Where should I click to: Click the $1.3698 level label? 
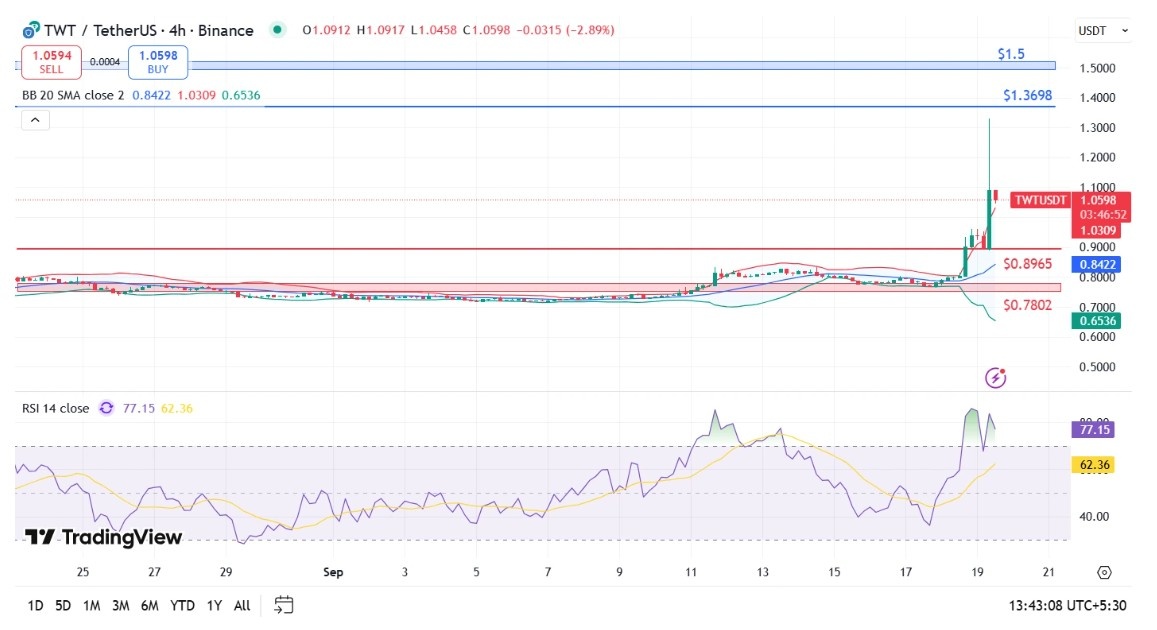pyautogui.click(x=1027, y=95)
